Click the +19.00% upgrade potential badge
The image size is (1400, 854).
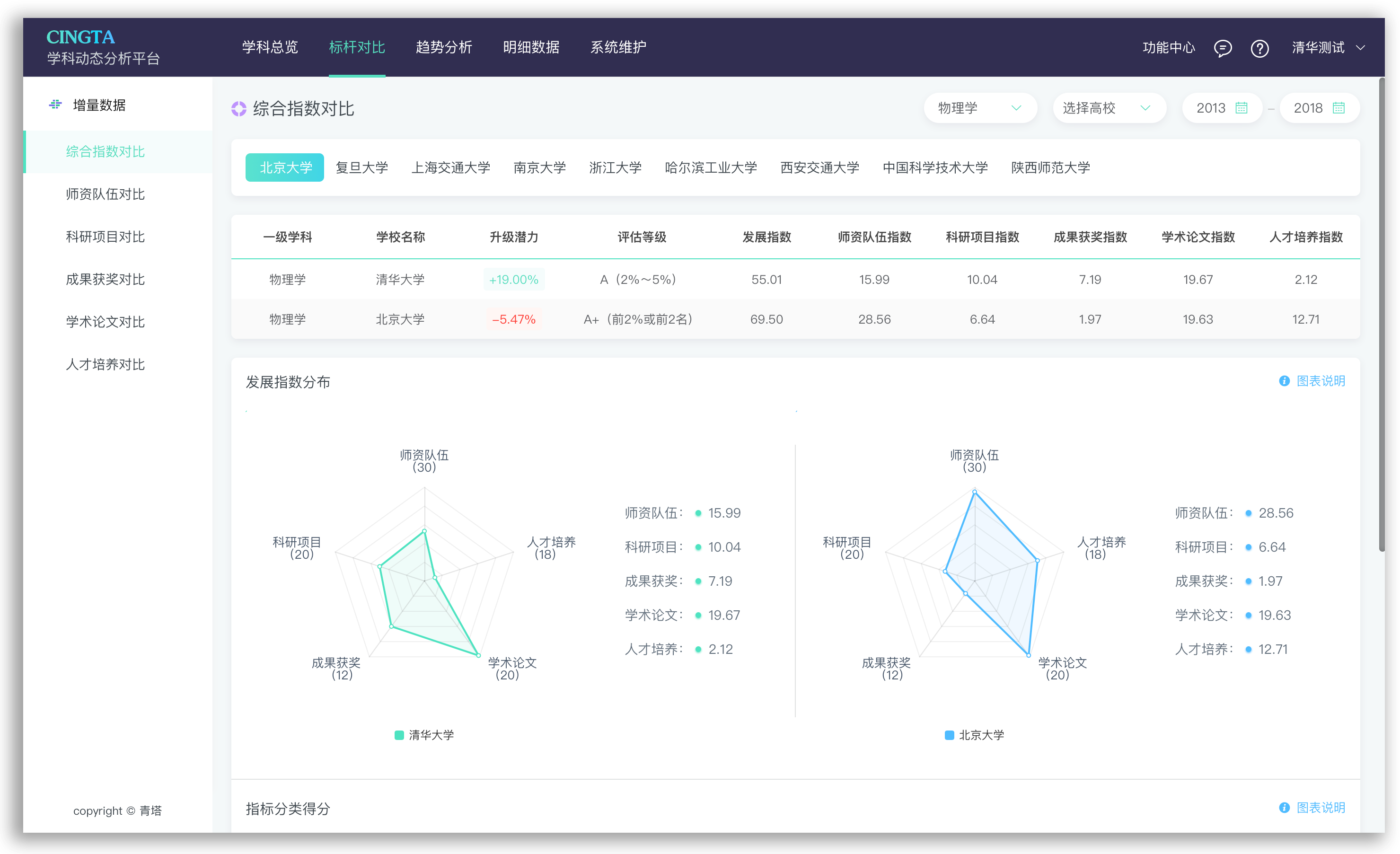(514, 280)
